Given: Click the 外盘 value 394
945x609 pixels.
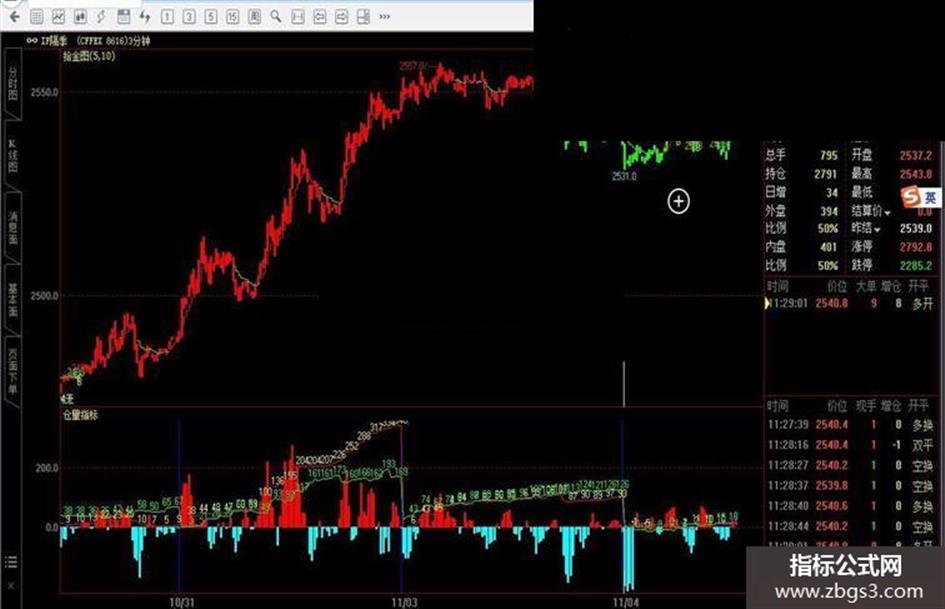Looking at the screenshot, I should (x=829, y=211).
